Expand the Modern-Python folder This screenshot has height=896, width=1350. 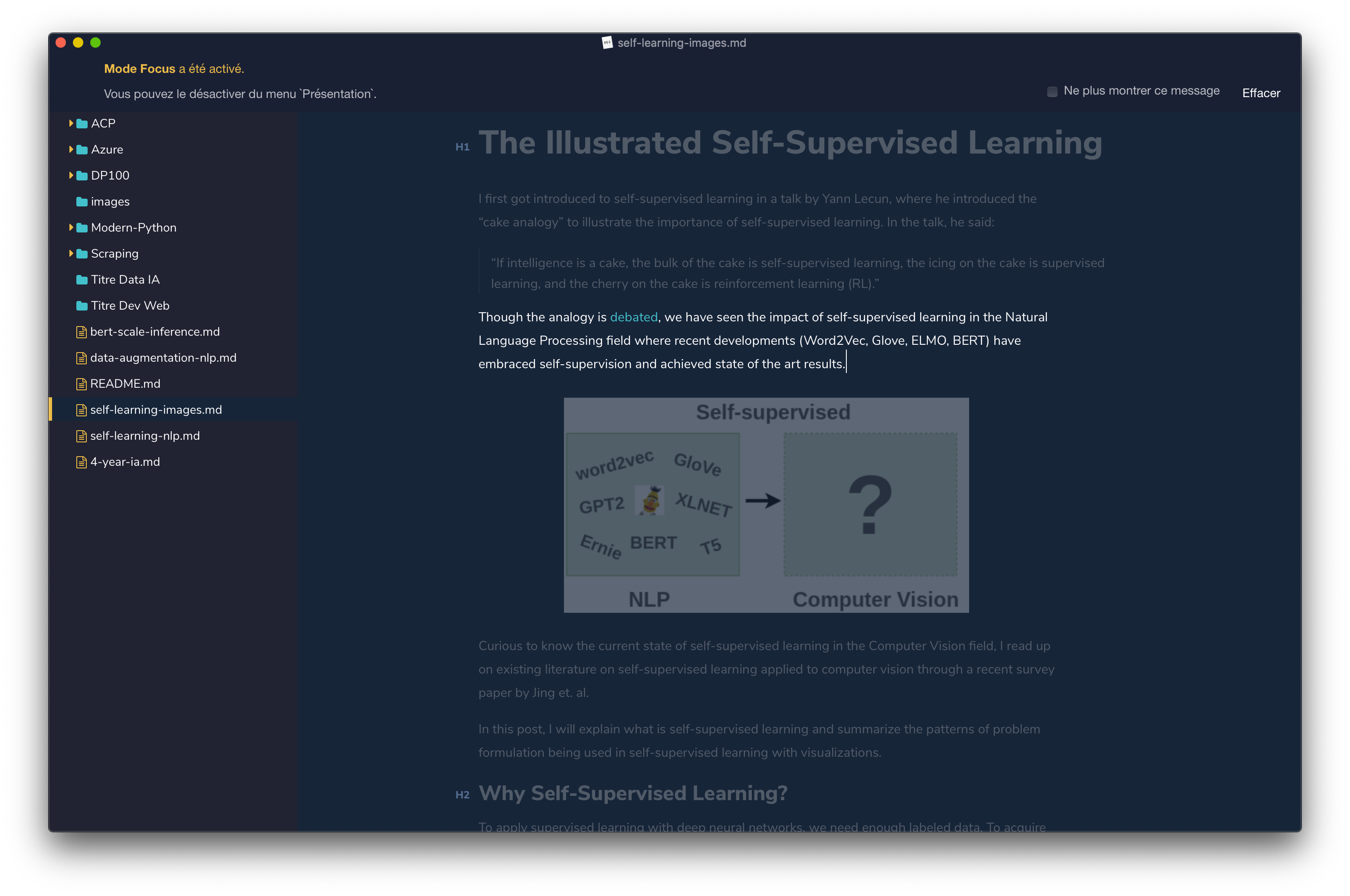pyautogui.click(x=71, y=227)
